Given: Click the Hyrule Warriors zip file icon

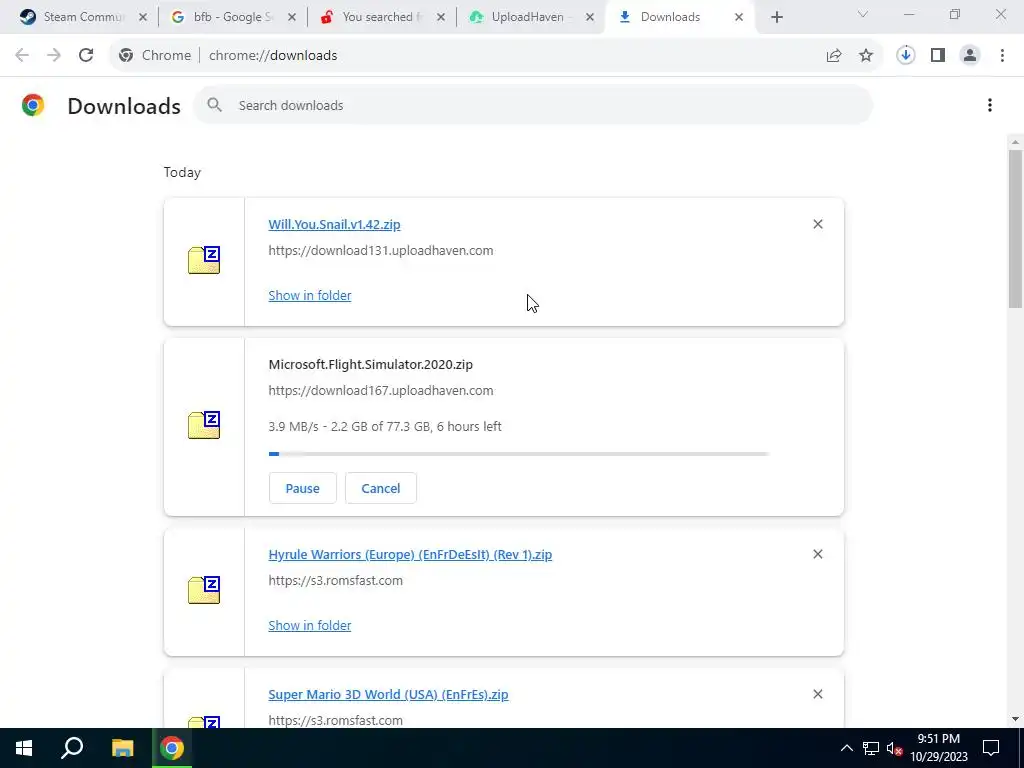Looking at the screenshot, I should click(204, 590).
